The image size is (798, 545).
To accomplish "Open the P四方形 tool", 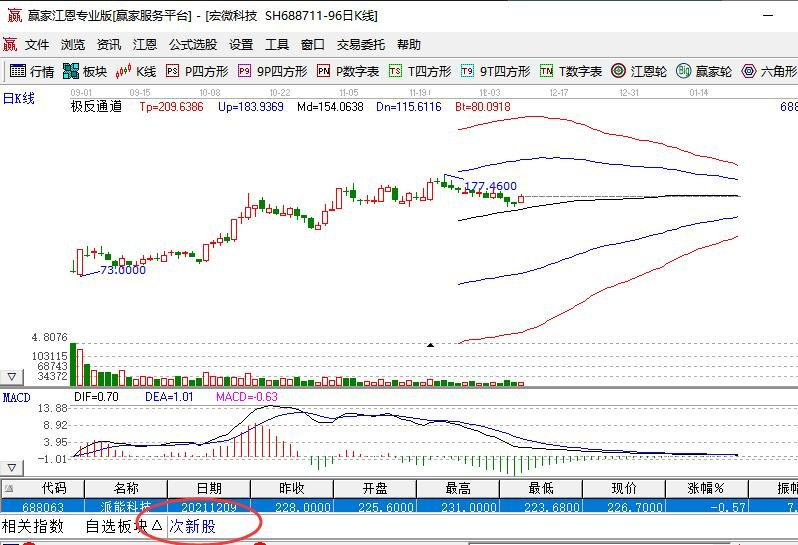I will pos(197,71).
